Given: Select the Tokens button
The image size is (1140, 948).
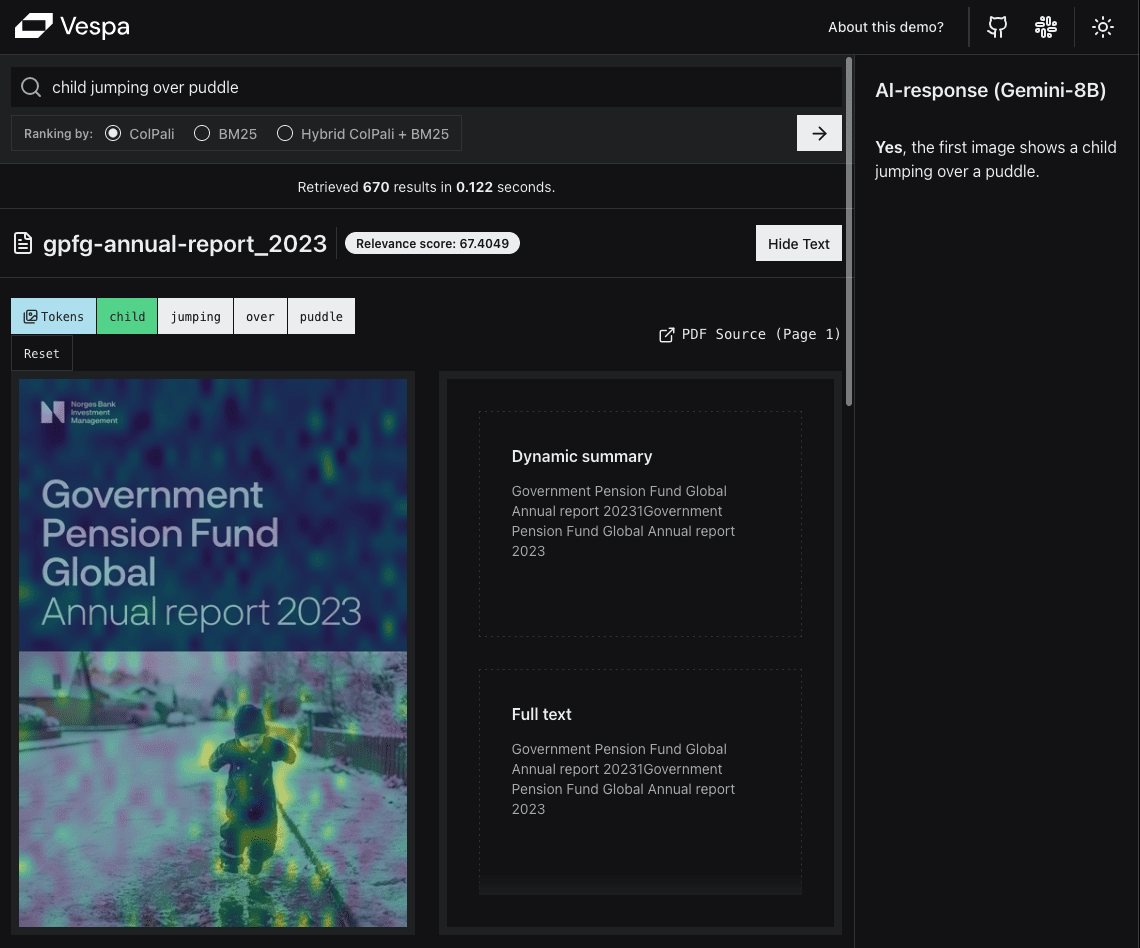Looking at the screenshot, I should 53,316.
